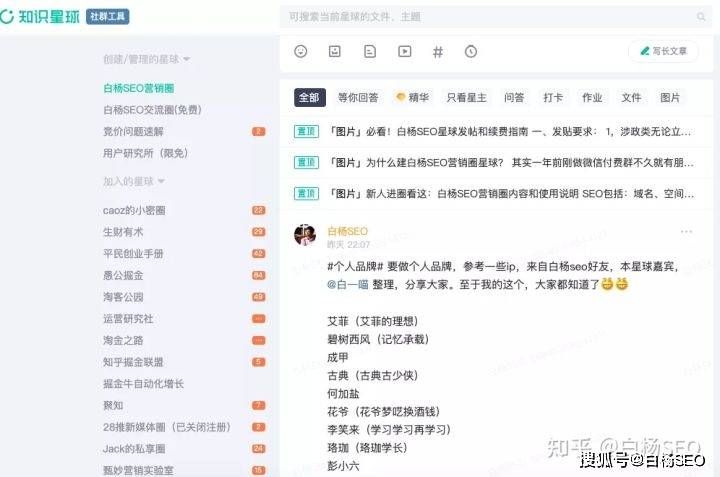Add an image with the picture icon
Screen dimensions: 720x477
coord(335,51)
